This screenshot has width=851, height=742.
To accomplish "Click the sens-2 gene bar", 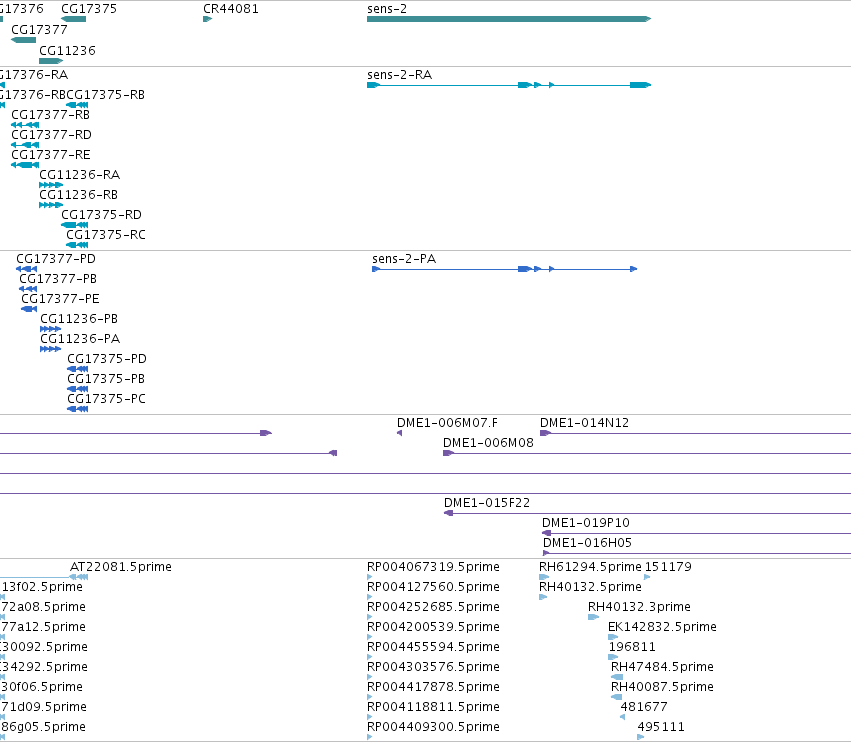I will [509, 19].
